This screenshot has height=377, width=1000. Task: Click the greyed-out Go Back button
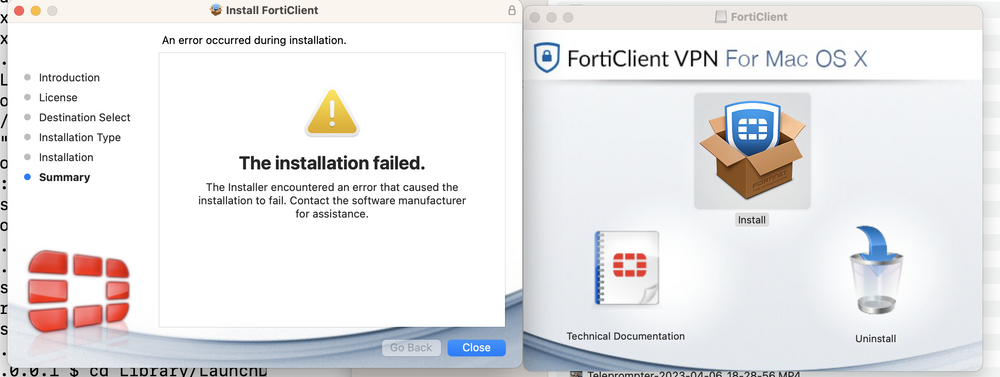coord(411,348)
